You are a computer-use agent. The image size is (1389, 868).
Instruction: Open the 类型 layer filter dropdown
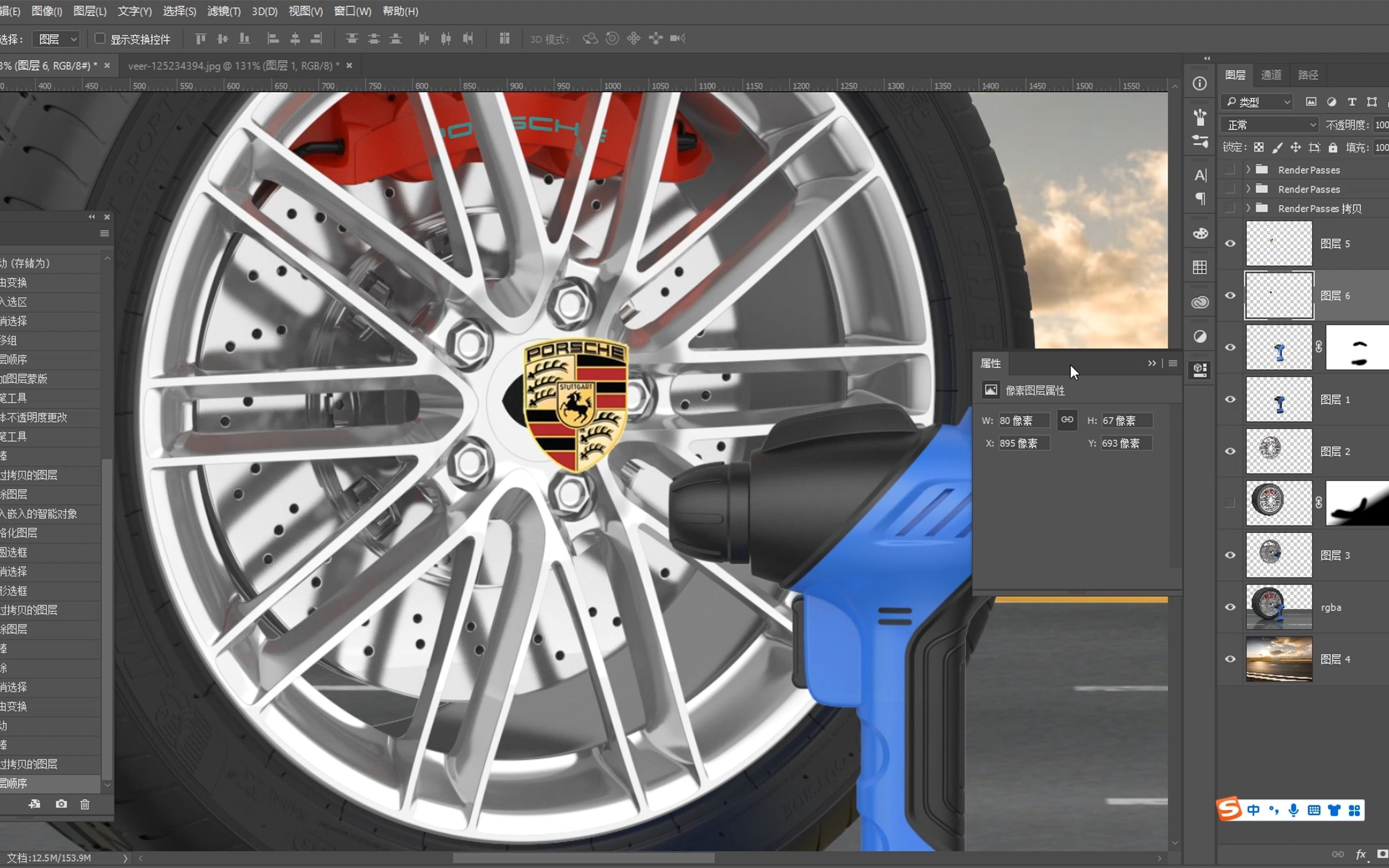pos(1257,102)
